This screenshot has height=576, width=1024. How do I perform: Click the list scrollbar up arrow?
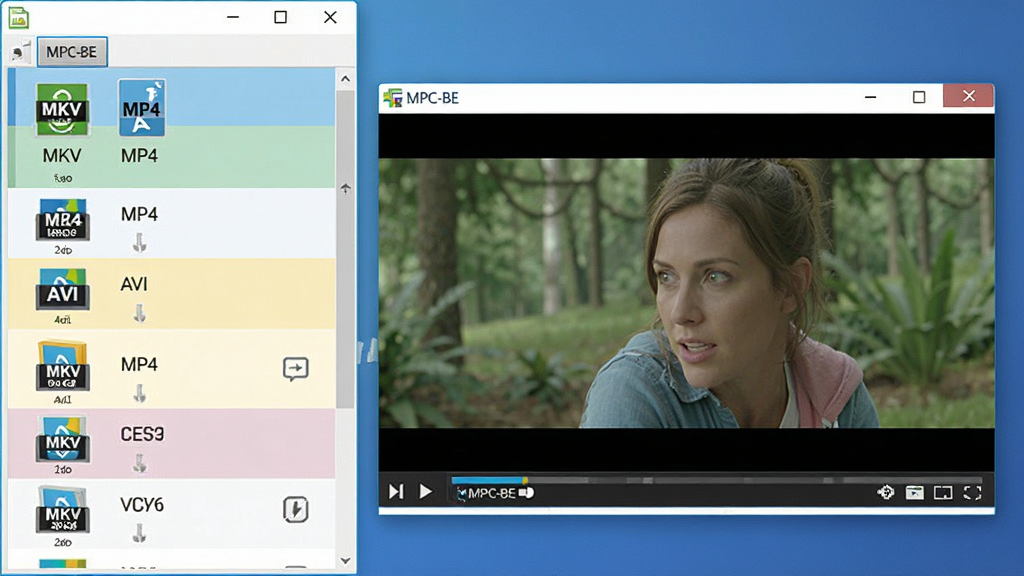(x=345, y=79)
